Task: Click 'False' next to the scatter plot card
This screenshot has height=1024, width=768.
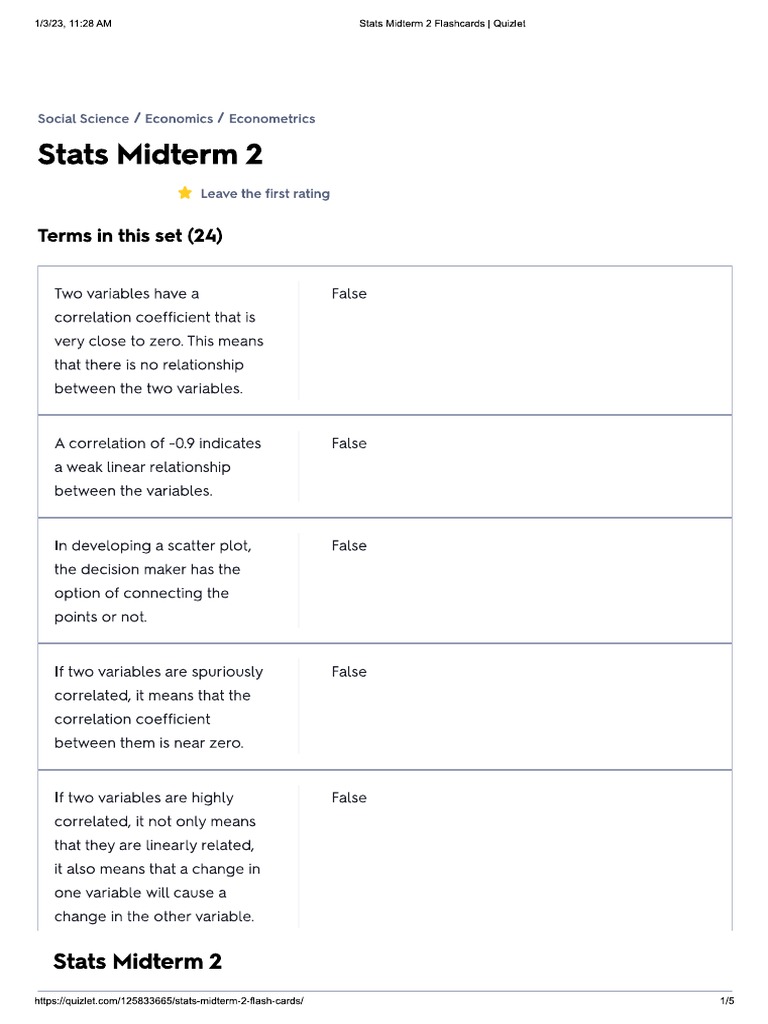Action: click(349, 546)
